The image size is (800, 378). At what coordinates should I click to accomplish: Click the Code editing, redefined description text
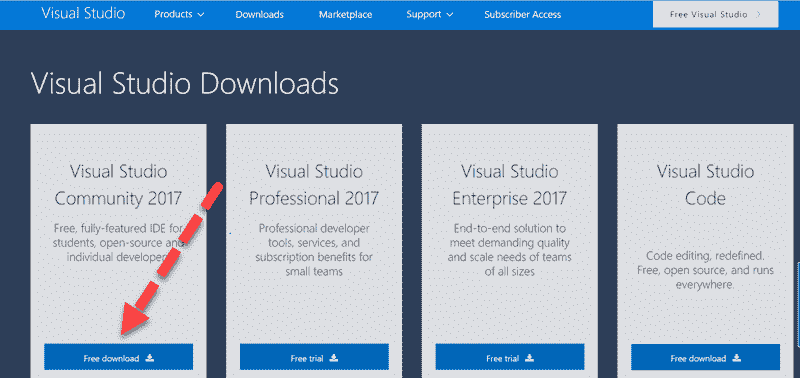[x=706, y=270]
